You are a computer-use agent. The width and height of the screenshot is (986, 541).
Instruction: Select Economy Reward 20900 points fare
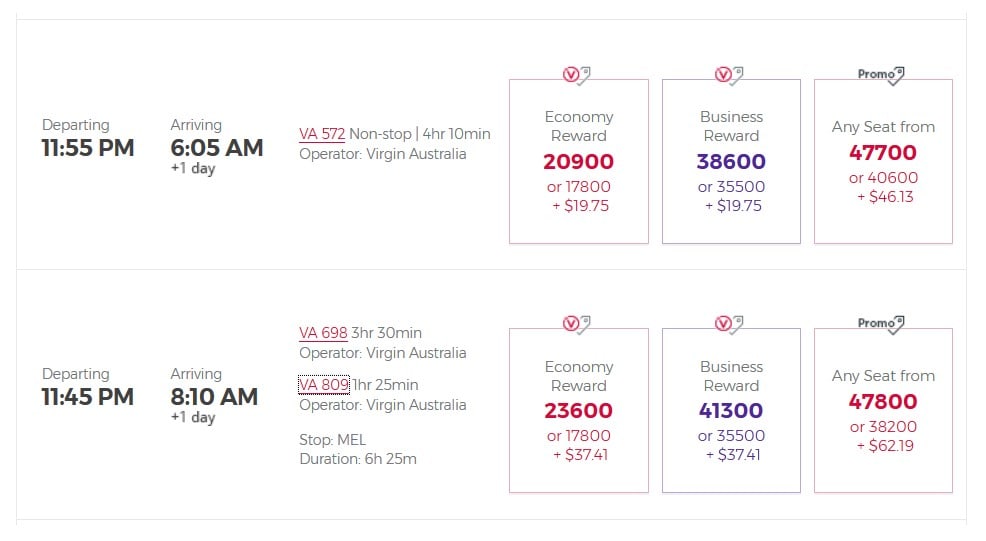[x=579, y=161]
